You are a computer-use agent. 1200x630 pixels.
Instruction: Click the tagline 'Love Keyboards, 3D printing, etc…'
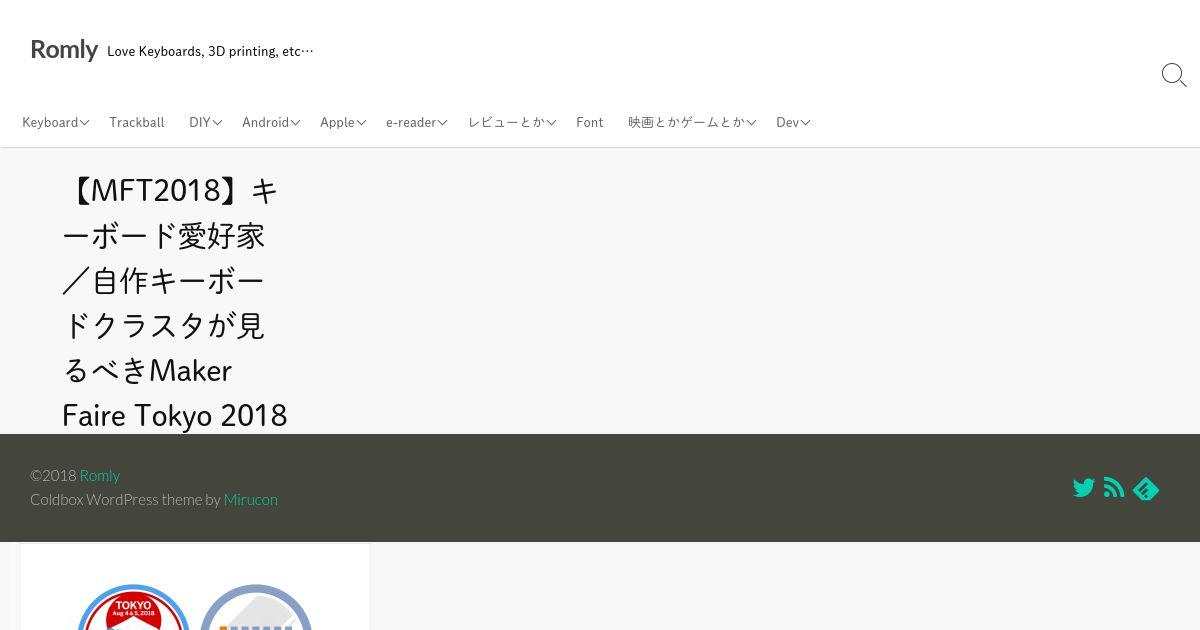(210, 51)
